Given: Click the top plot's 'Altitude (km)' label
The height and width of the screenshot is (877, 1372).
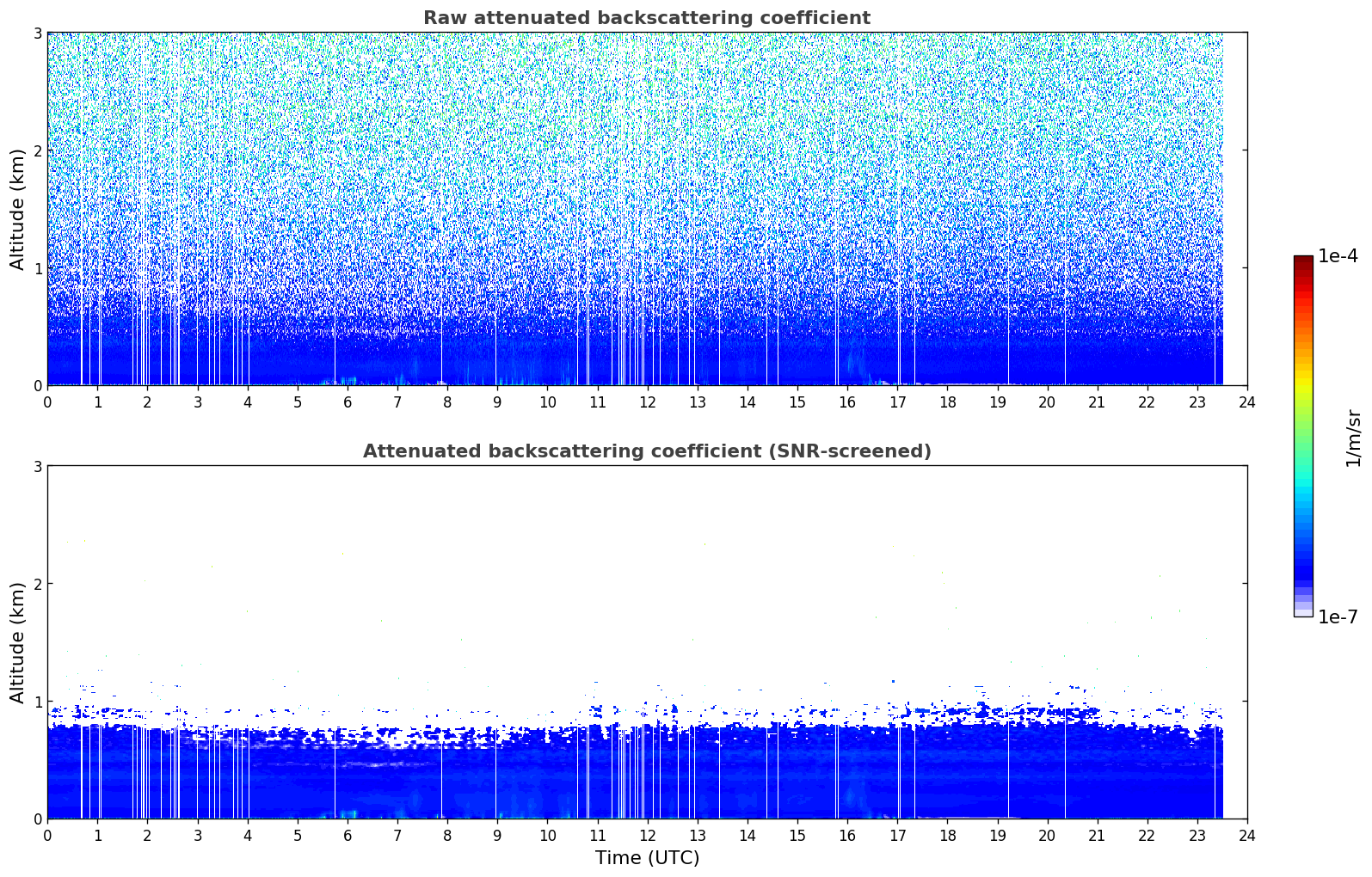Looking at the screenshot, I should click(18, 209).
